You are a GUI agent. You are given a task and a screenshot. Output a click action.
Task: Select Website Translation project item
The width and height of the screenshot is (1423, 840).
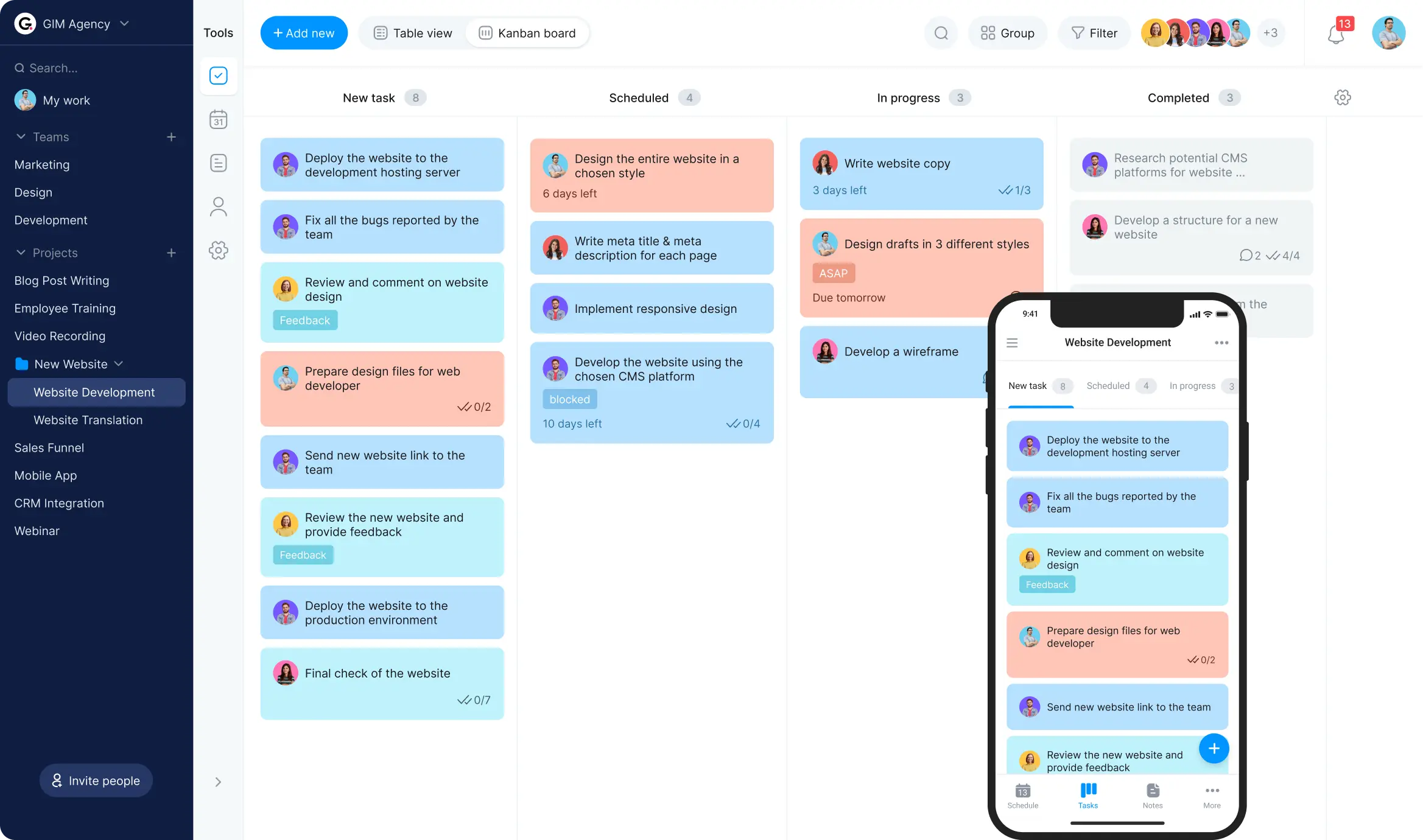point(88,420)
